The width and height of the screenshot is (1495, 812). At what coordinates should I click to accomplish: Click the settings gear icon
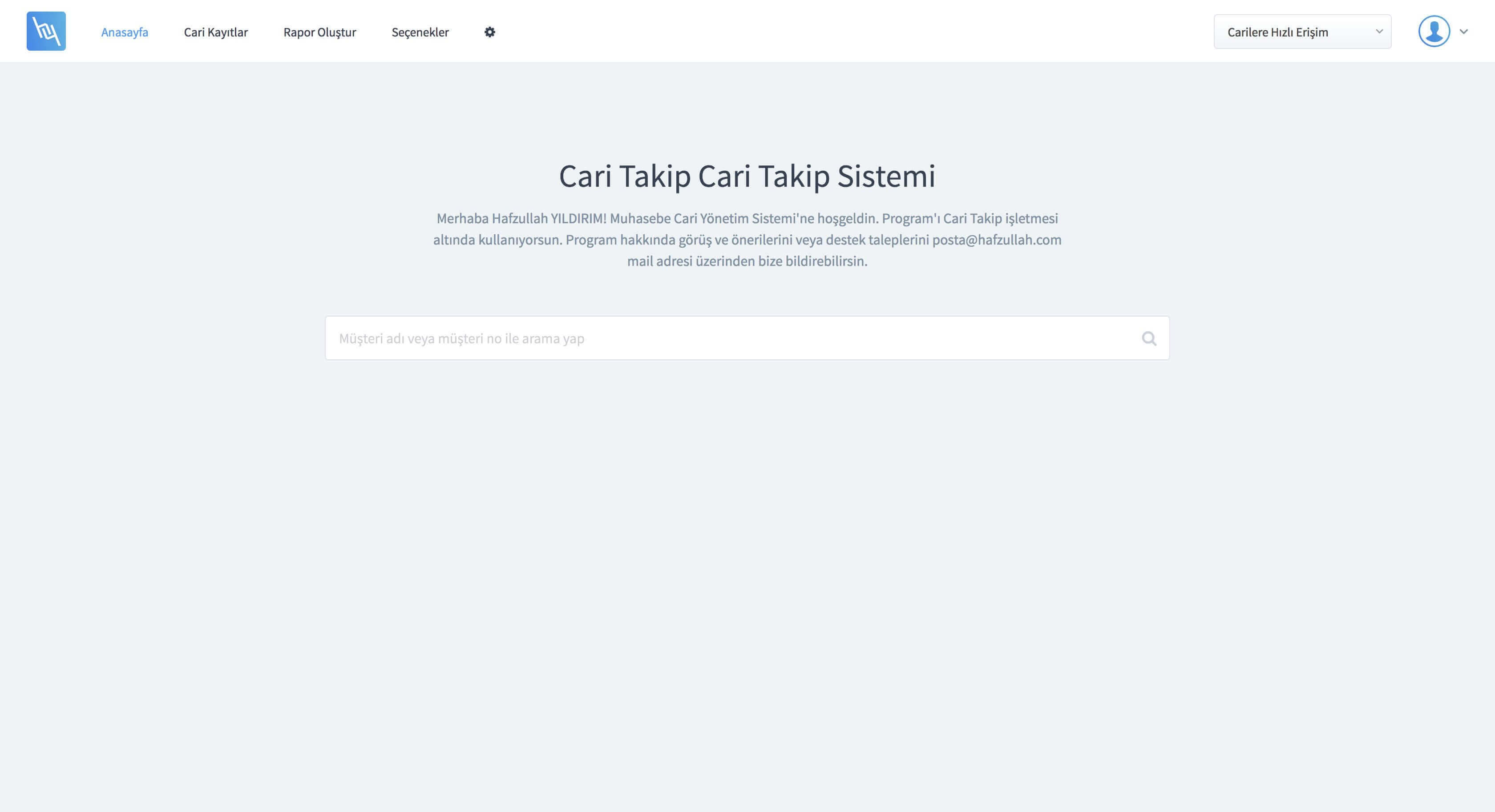click(x=489, y=32)
